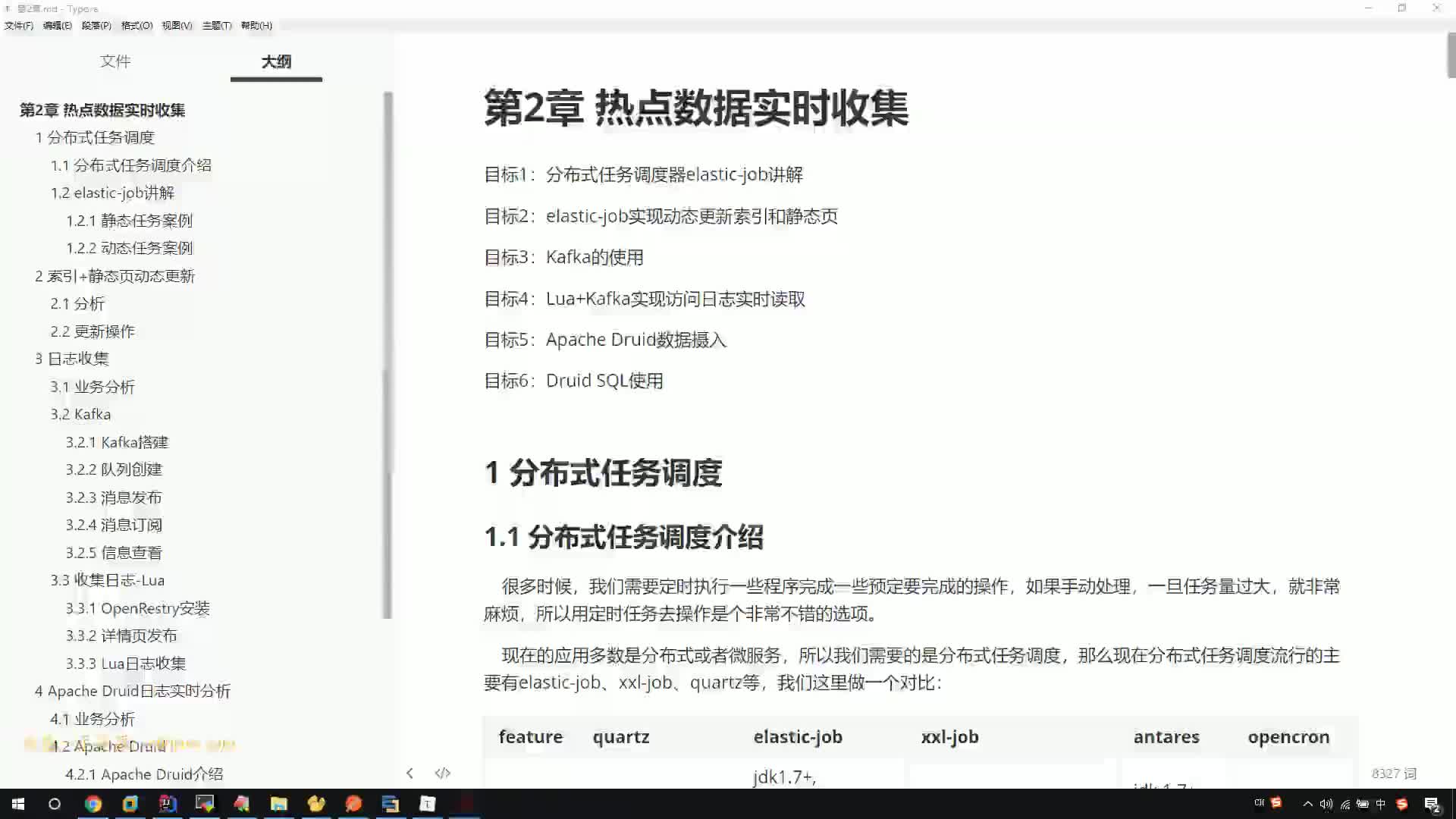
Task: Click table header cell elastic-job
Action: pyautogui.click(x=798, y=736)
